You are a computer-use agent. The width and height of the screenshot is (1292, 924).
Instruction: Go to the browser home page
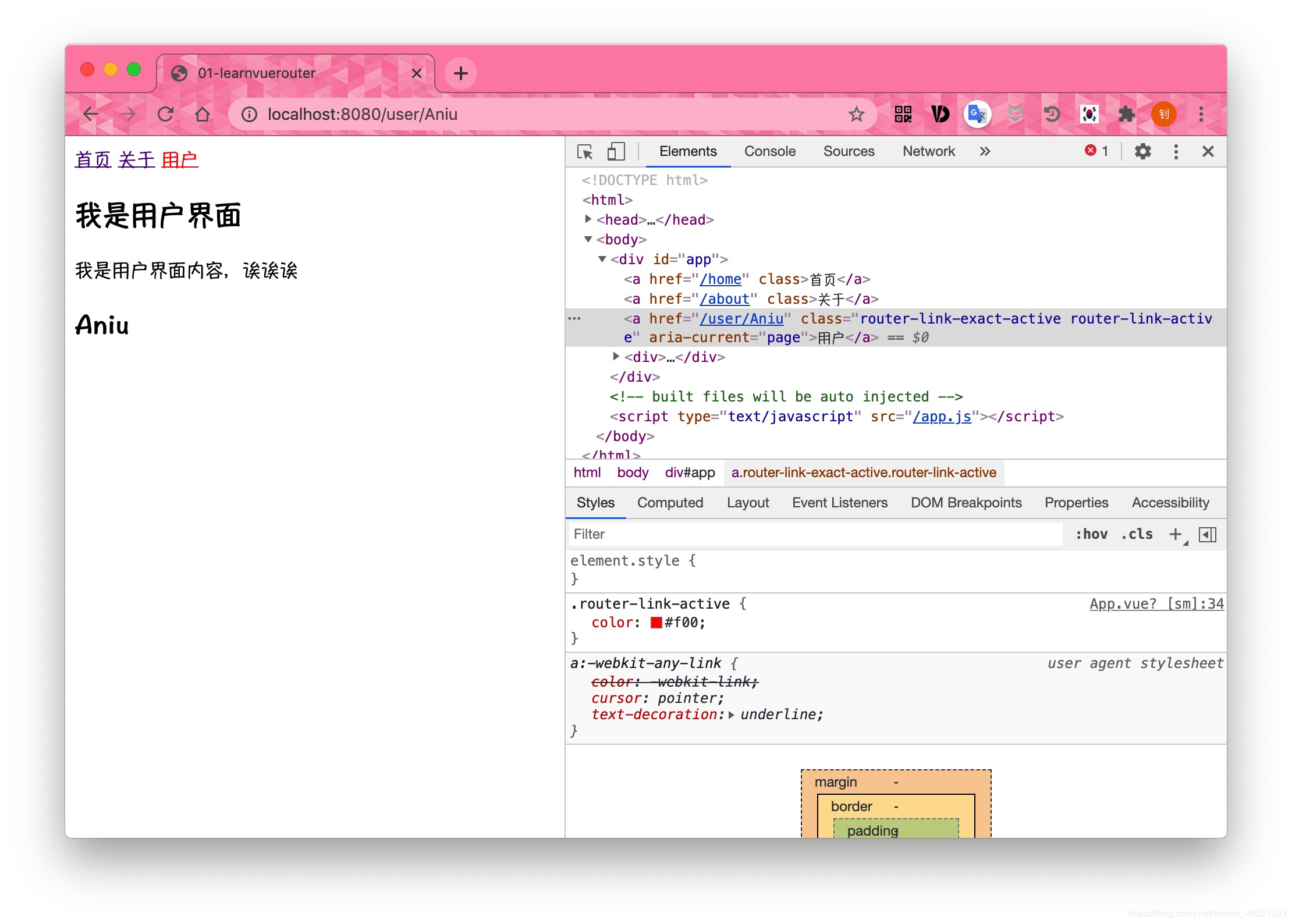pyautogui.click(x=203, y=114)
